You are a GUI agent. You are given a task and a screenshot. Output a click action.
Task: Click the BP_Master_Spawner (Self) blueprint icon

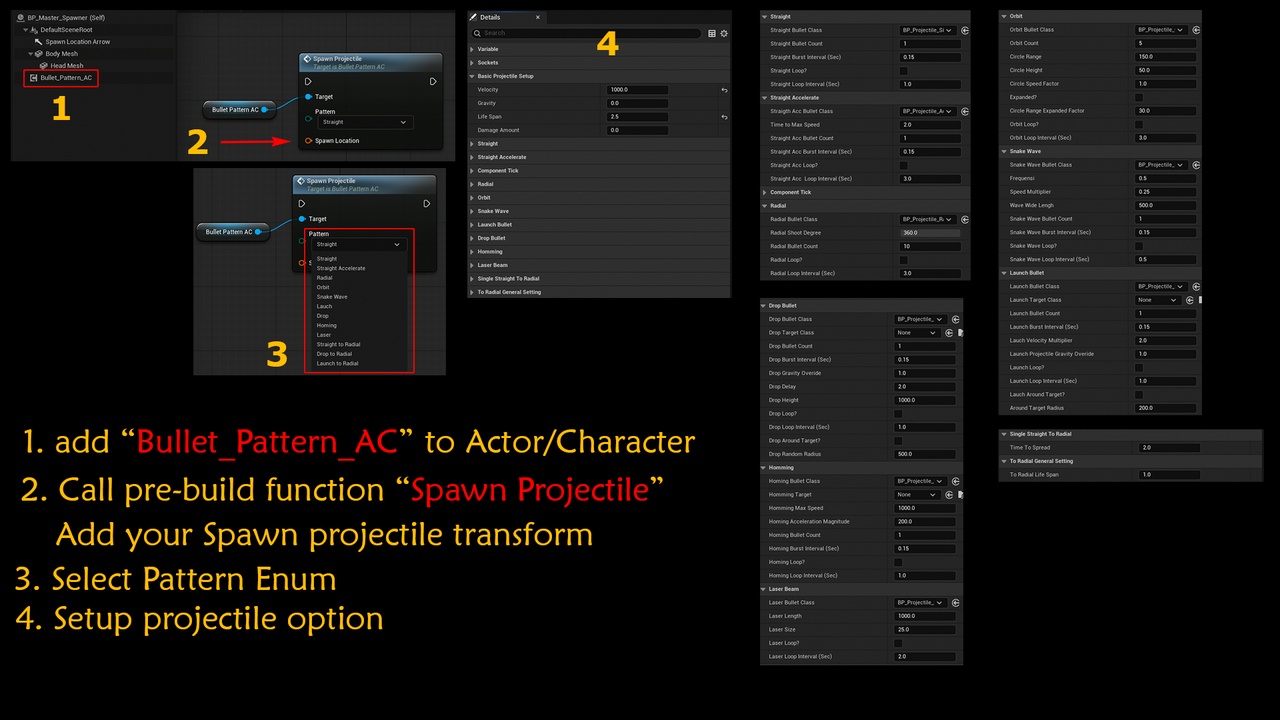point(21,18)
